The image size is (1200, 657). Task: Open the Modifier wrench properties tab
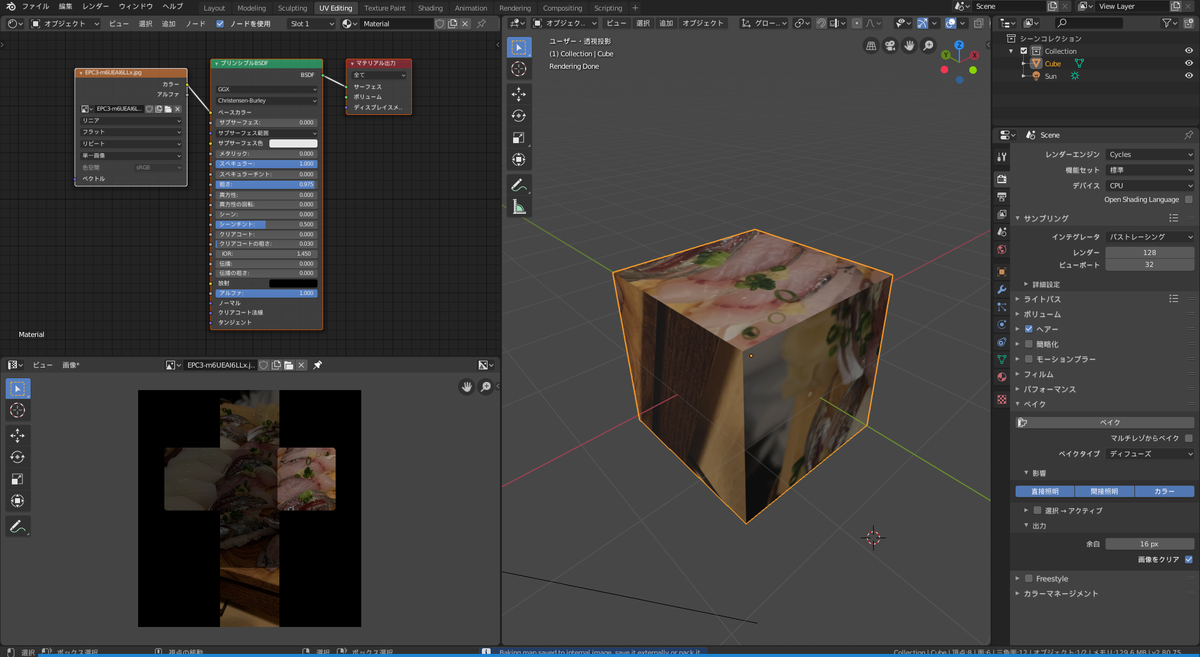click(1002, 289)
